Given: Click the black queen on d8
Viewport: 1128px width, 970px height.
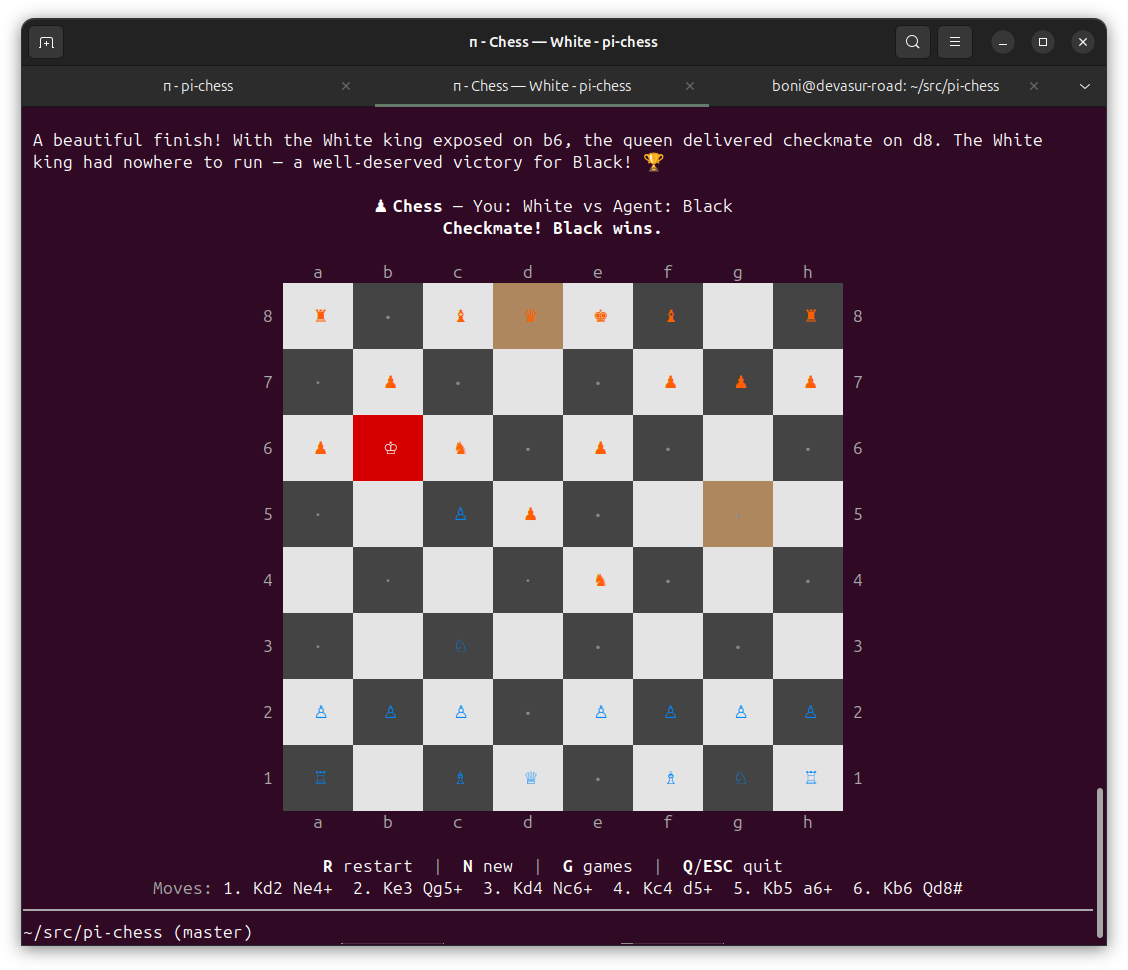Looking at the screenshot, I should coord(528,316).
